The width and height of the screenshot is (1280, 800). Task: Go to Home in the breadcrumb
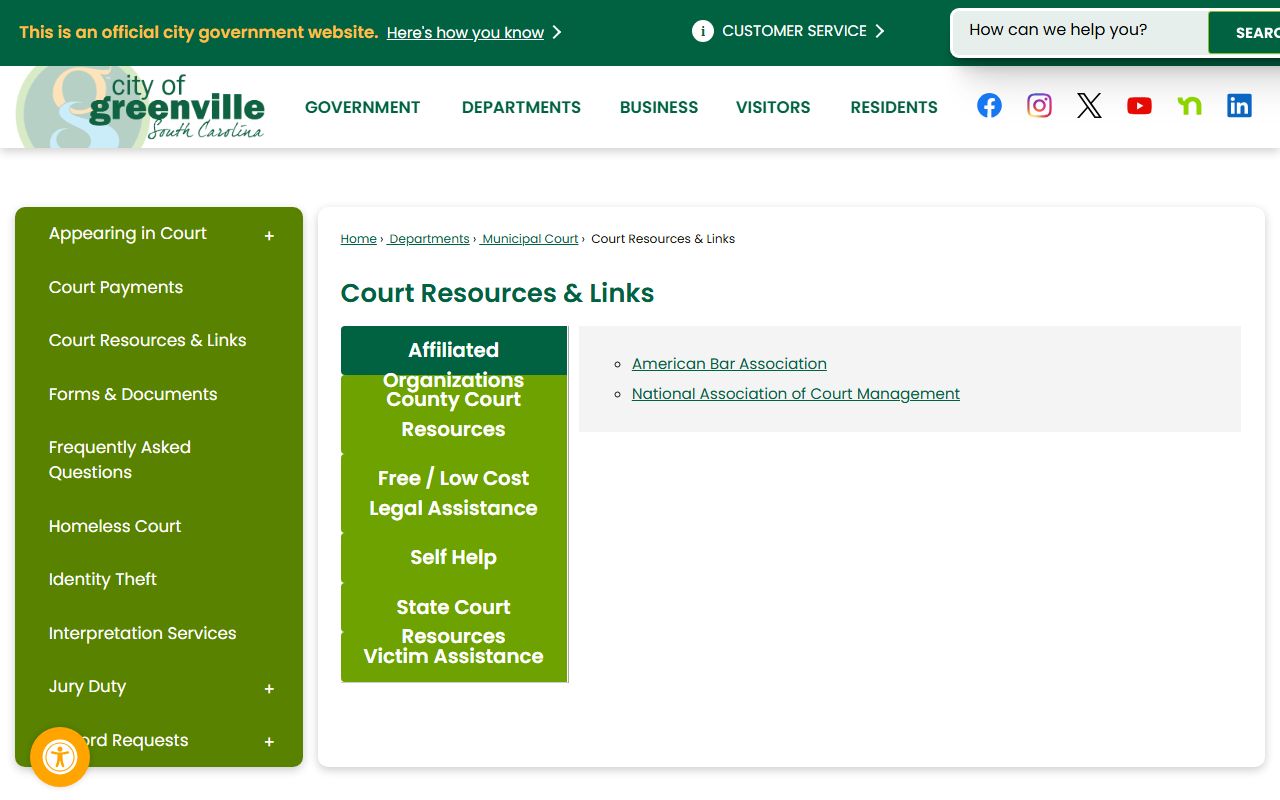pos(358,239)
